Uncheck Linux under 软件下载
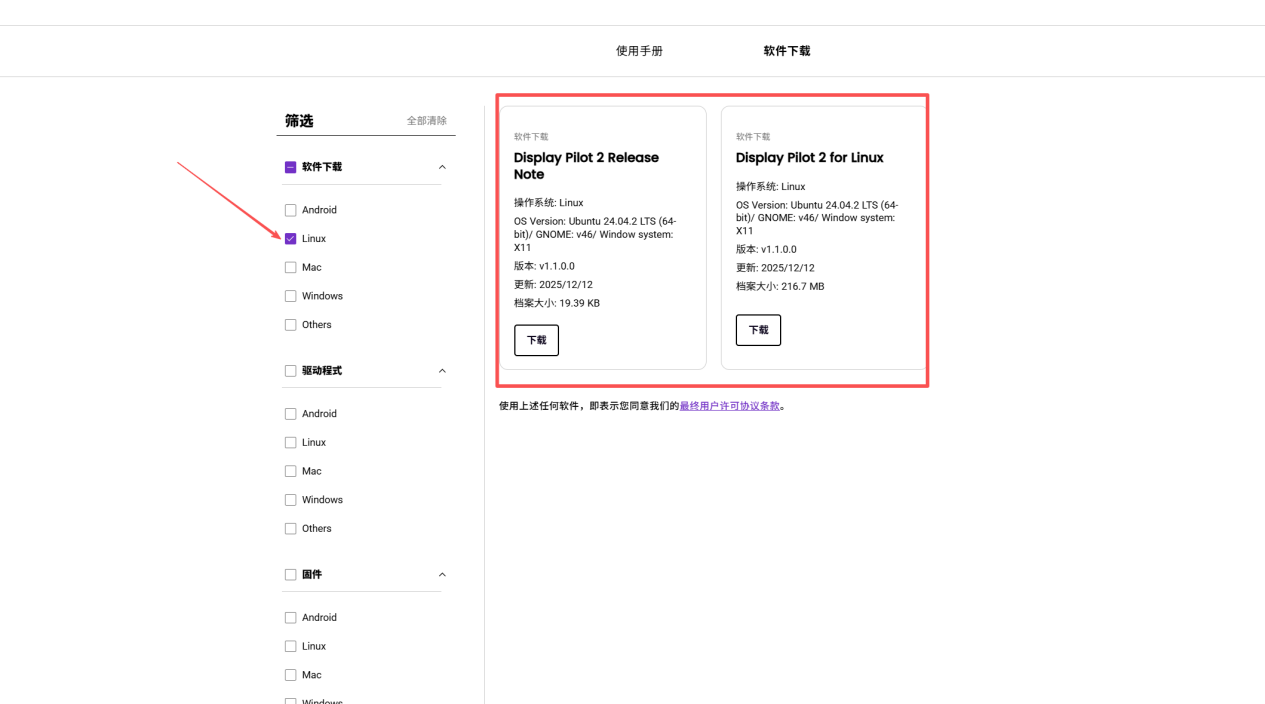Image resolution: width=1265 pixels, height=704 pixels. pyautogui.click(x=291, y=239)
